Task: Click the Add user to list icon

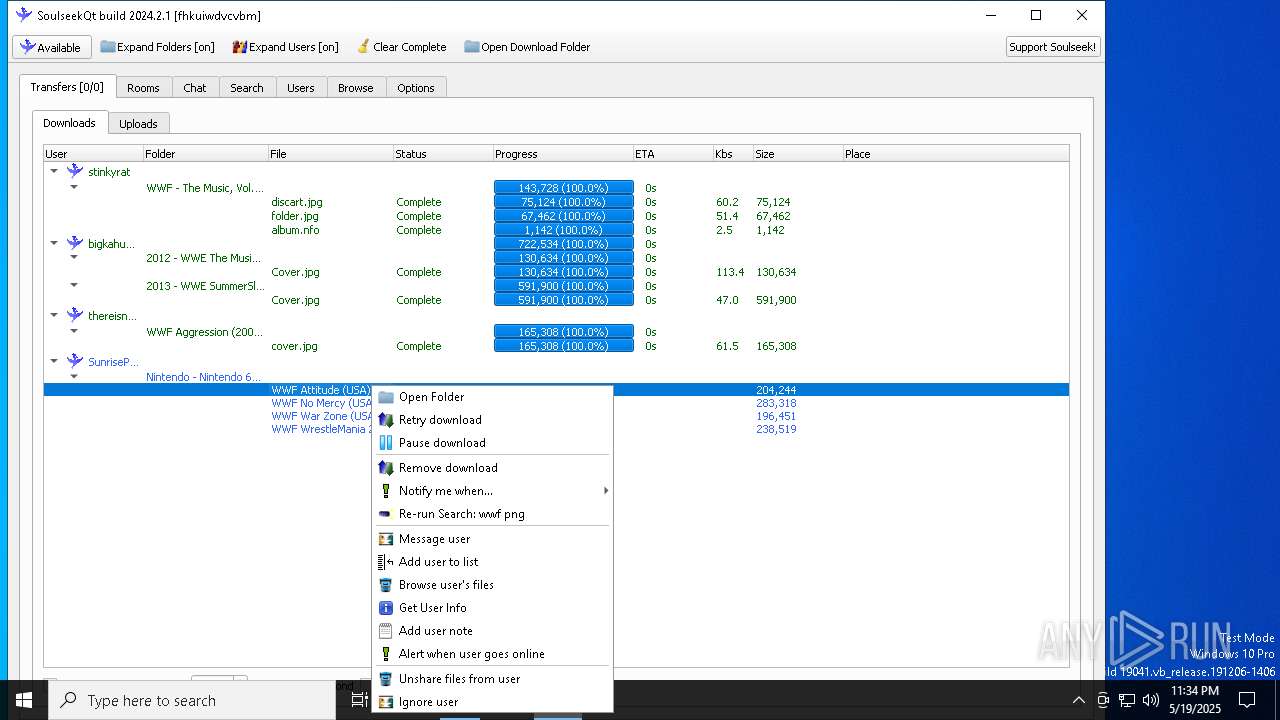Action: [386, 562]
